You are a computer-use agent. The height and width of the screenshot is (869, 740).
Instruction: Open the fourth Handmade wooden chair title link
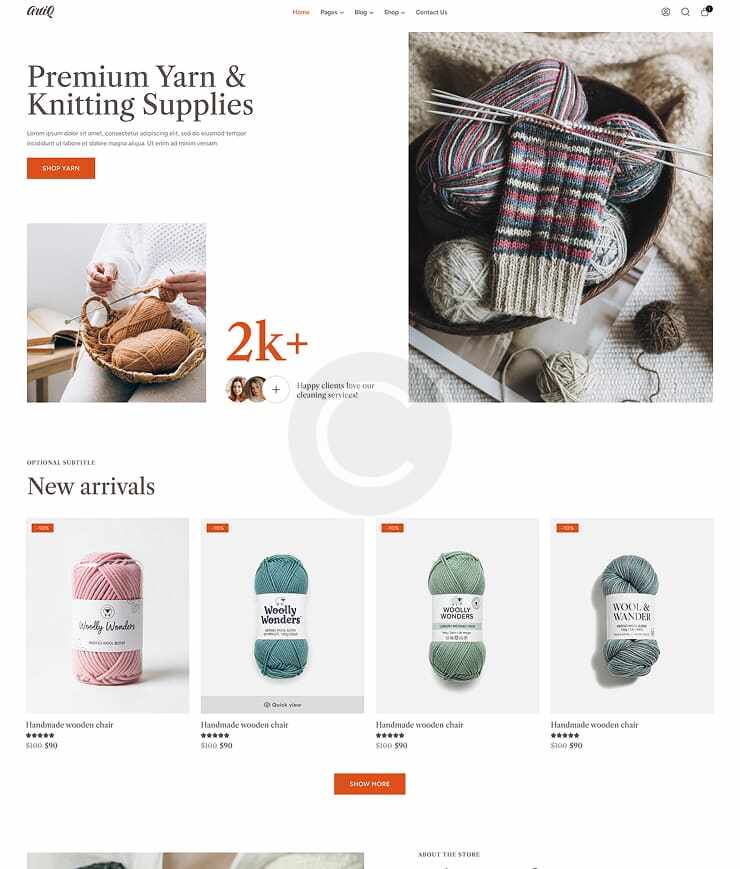[594, 724]
